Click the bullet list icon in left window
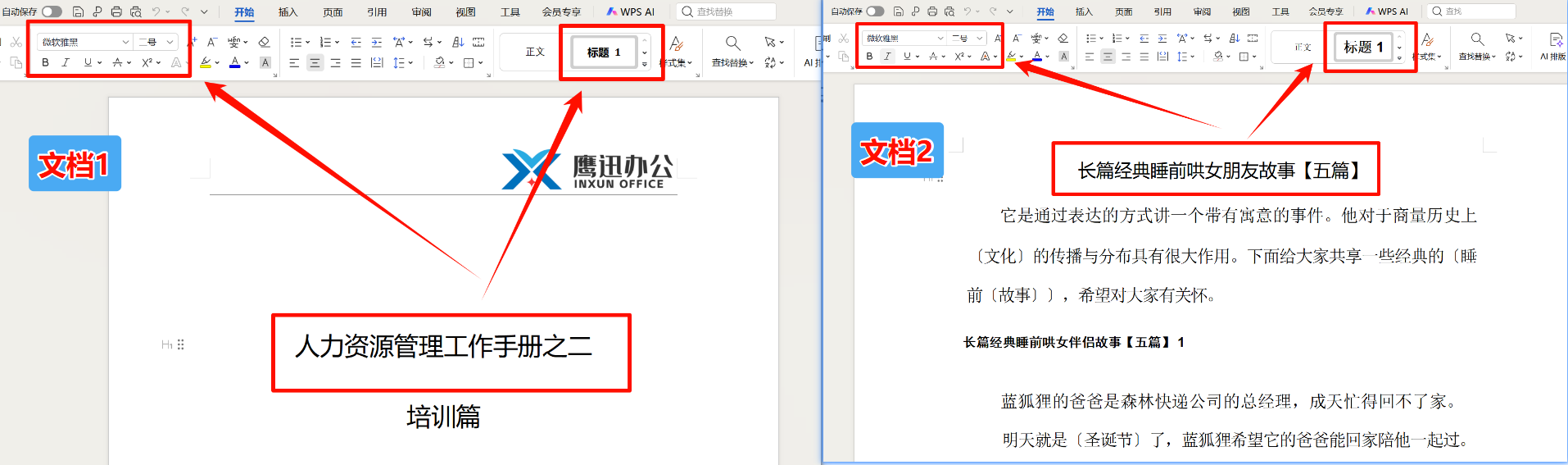The width and height of the screenshot is (1568, 465). 297,42
